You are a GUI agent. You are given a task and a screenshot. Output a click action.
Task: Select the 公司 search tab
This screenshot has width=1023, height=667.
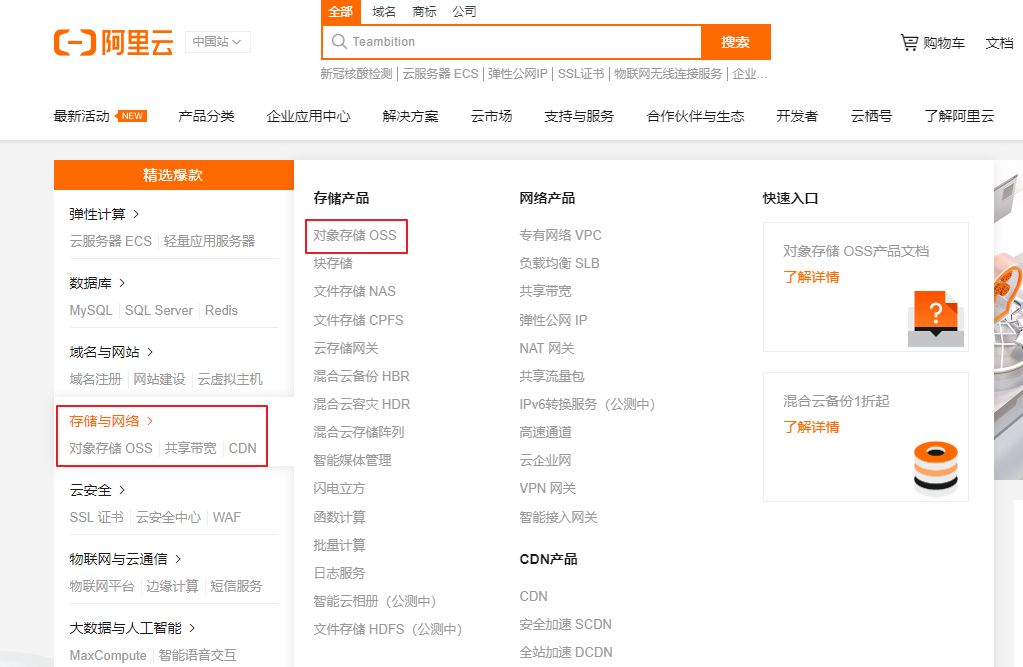click(465, 12)
